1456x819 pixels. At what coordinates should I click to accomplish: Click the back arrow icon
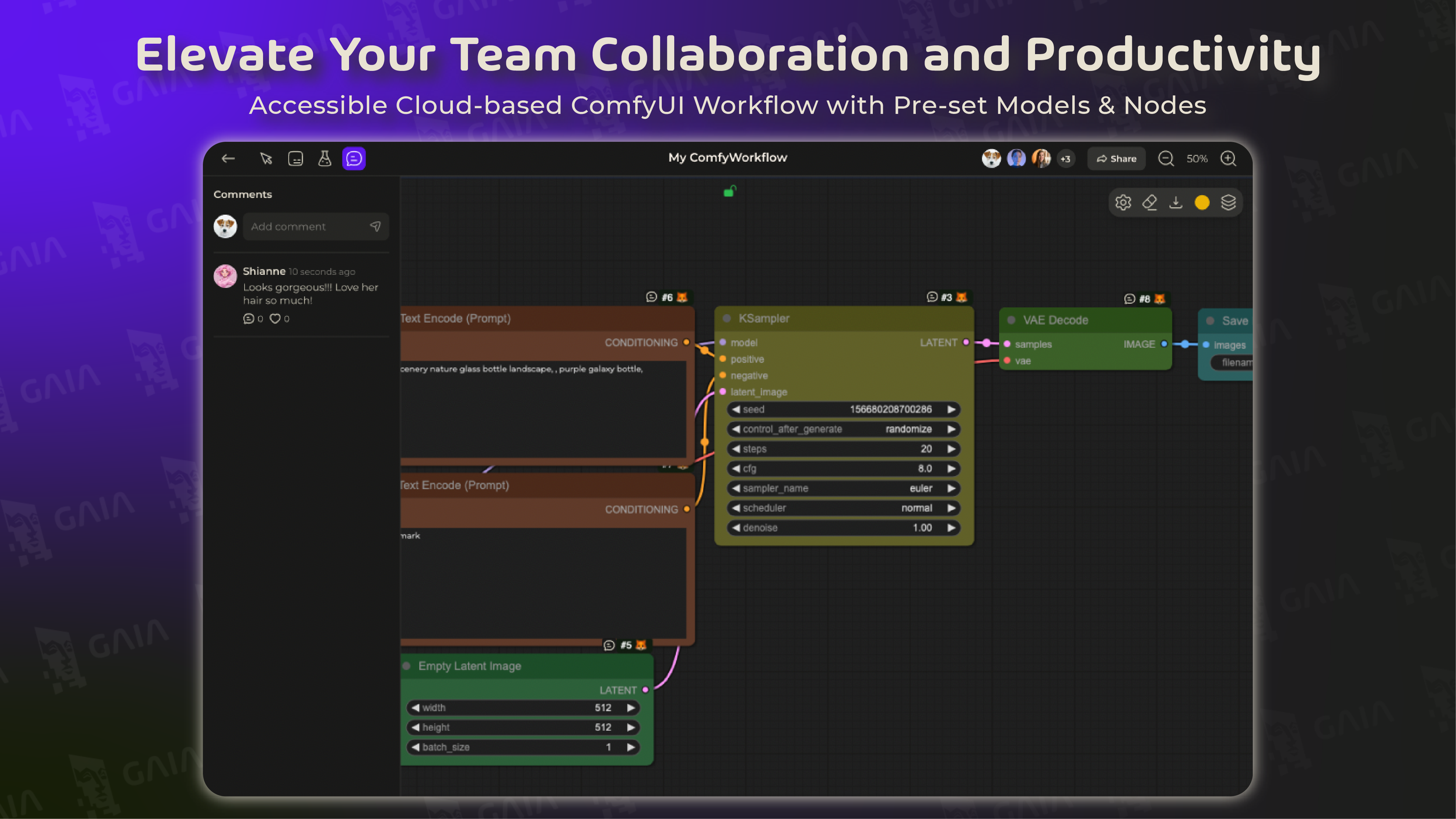click(x=228, y=159)
